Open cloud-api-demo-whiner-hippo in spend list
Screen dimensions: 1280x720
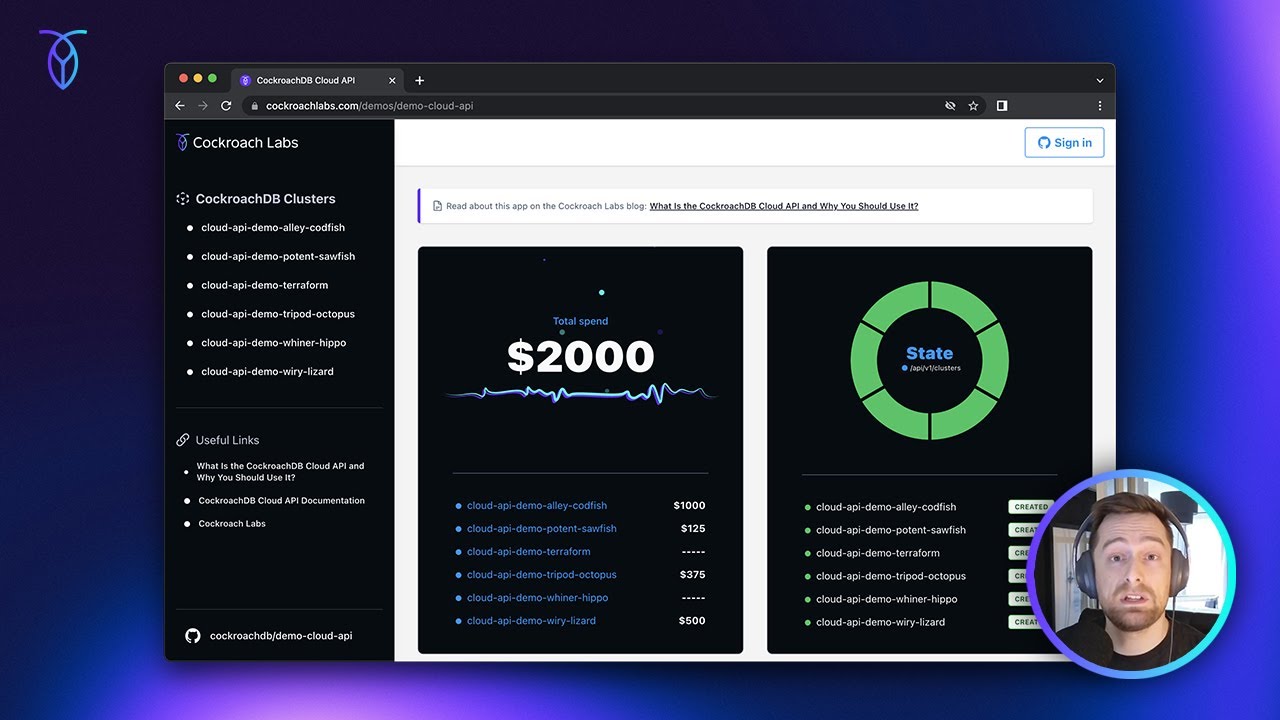(538, 598)
